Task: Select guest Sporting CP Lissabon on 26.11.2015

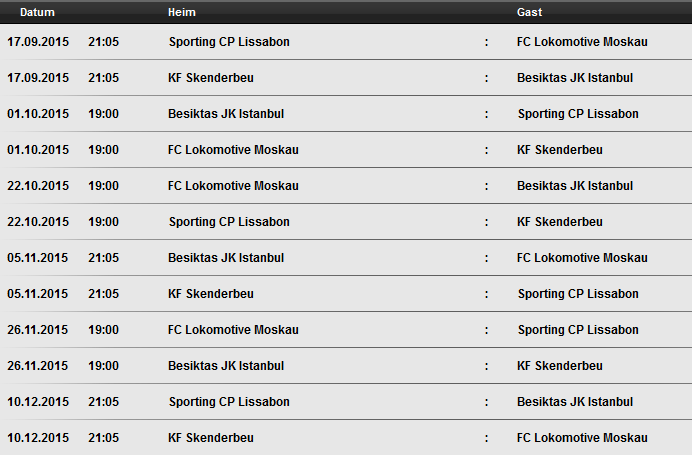Action: tap(578, 330)
